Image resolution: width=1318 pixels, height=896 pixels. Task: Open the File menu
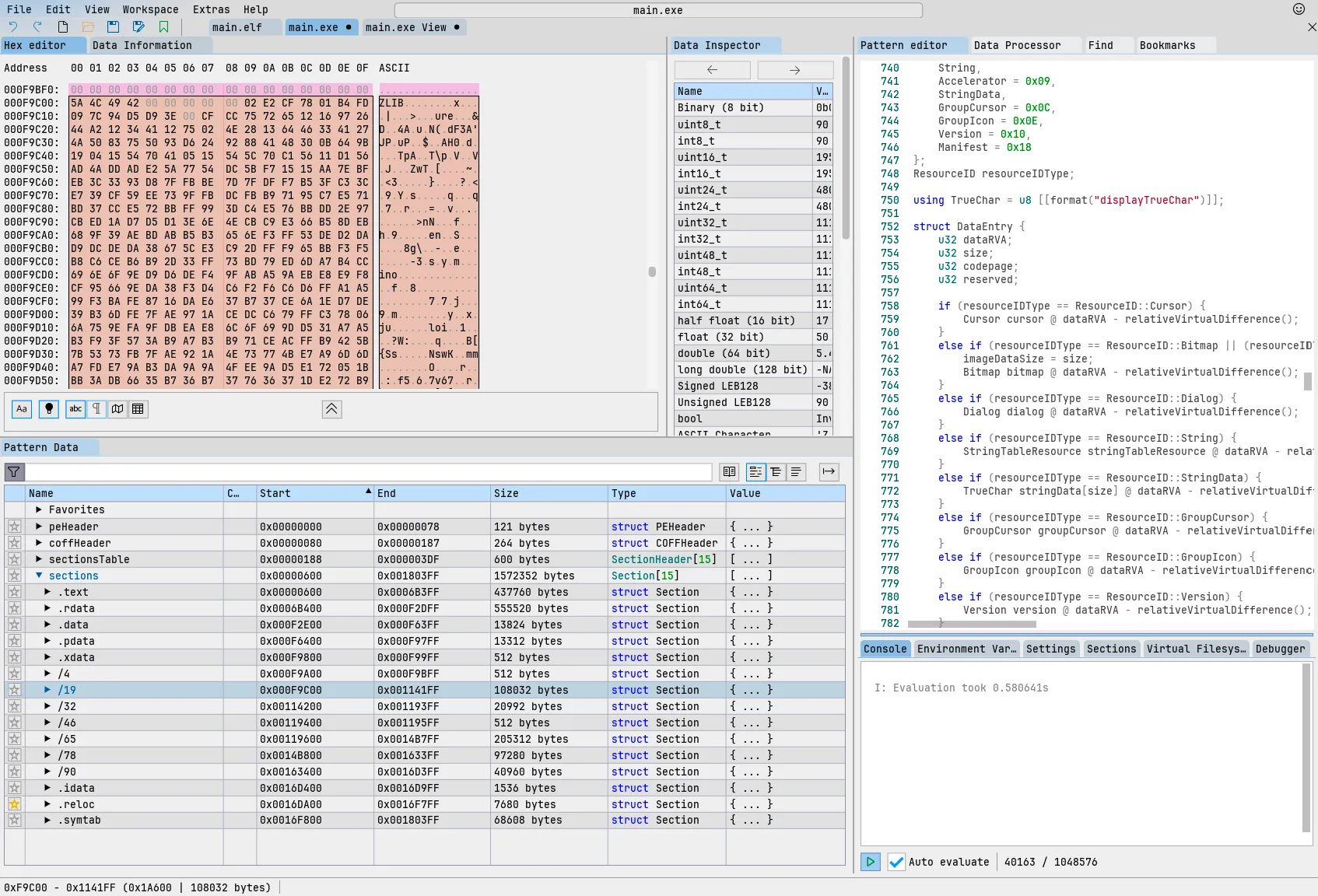(19, 9)
